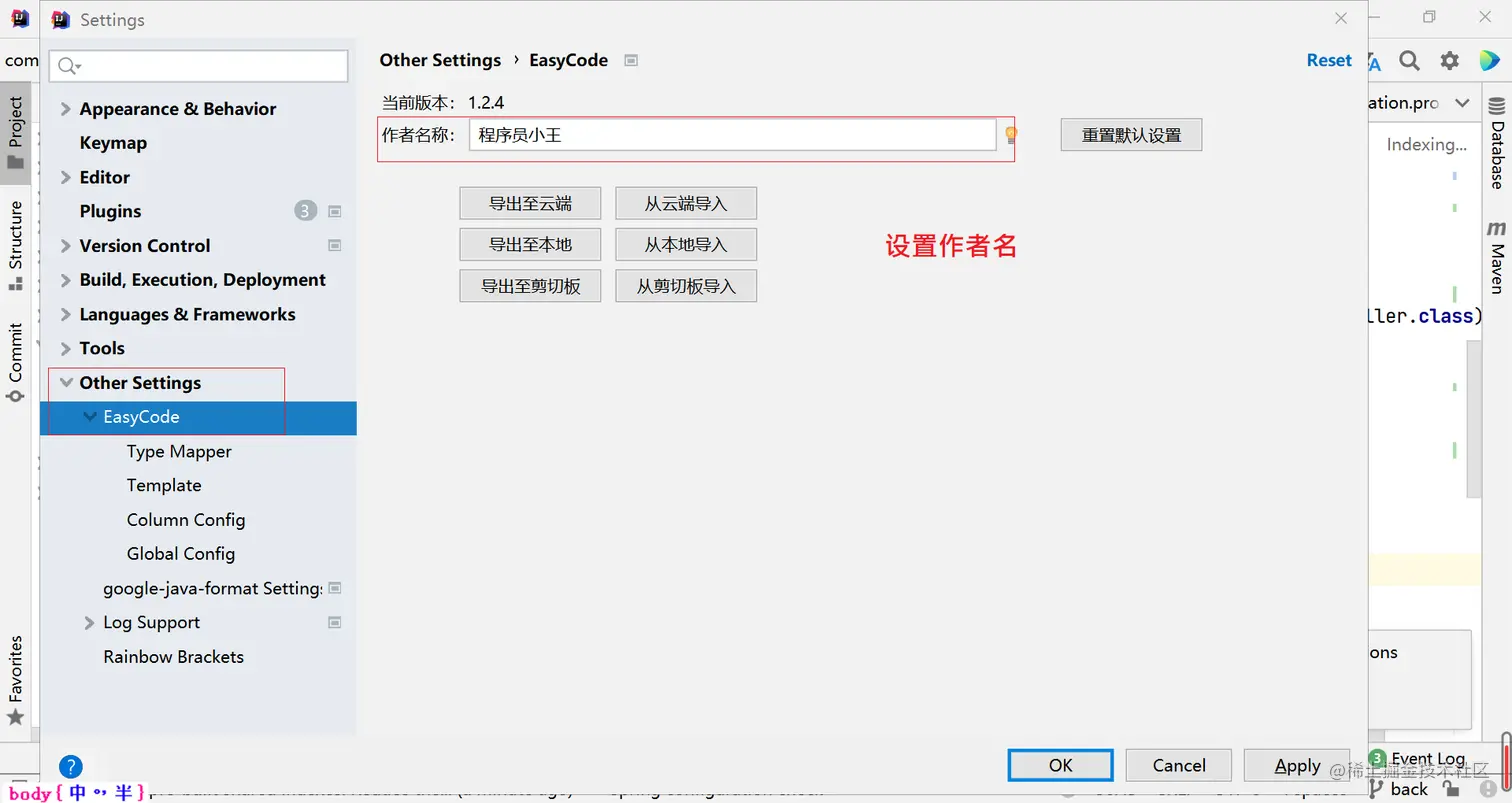This screenshot has width=1512, height=803.
Task: Open Column Config under EasyCode
Action: pyautogui.click(x=186, y=519)
